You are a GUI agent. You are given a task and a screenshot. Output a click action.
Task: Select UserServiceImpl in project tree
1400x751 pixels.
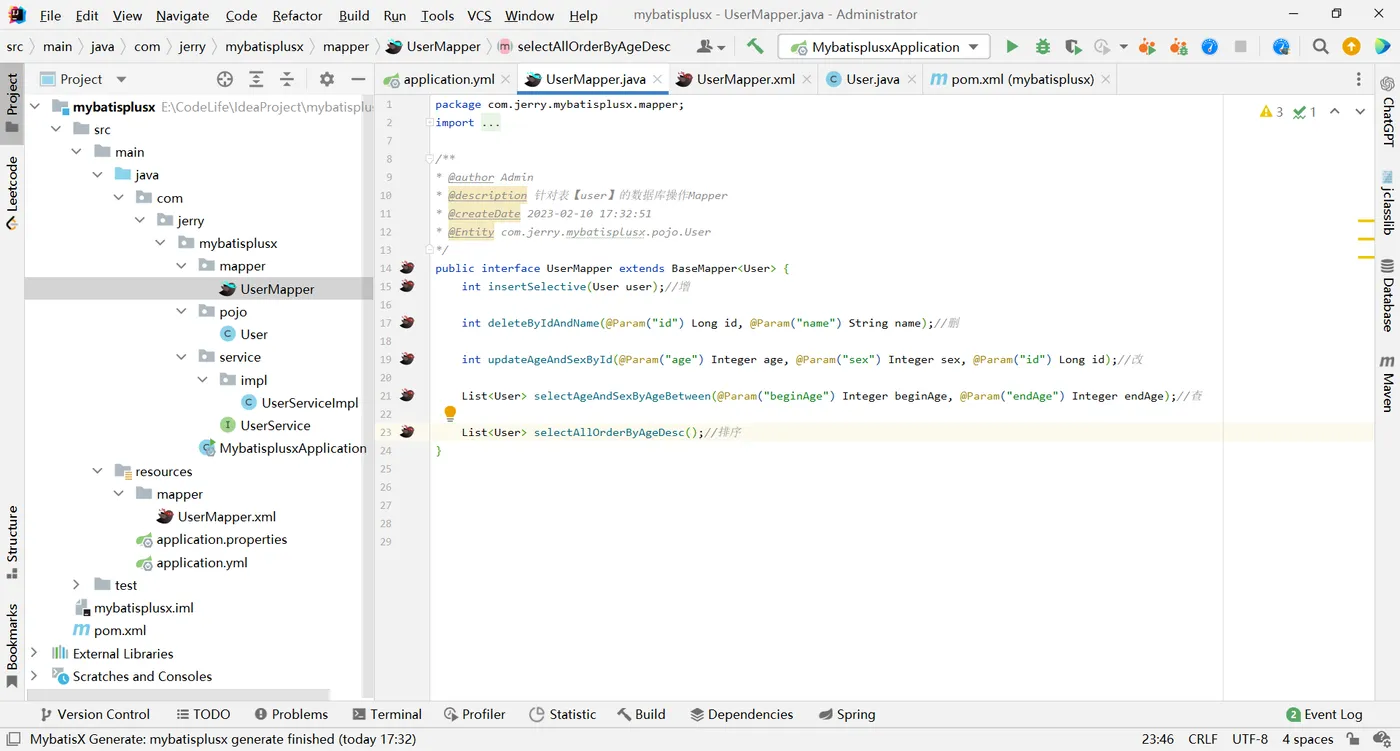pos(310,402)
